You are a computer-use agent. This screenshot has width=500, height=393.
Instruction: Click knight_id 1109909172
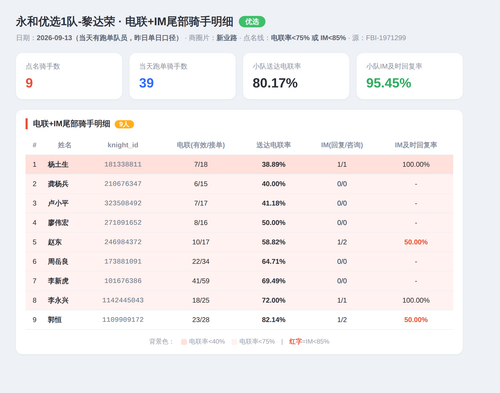coord(123,319)
